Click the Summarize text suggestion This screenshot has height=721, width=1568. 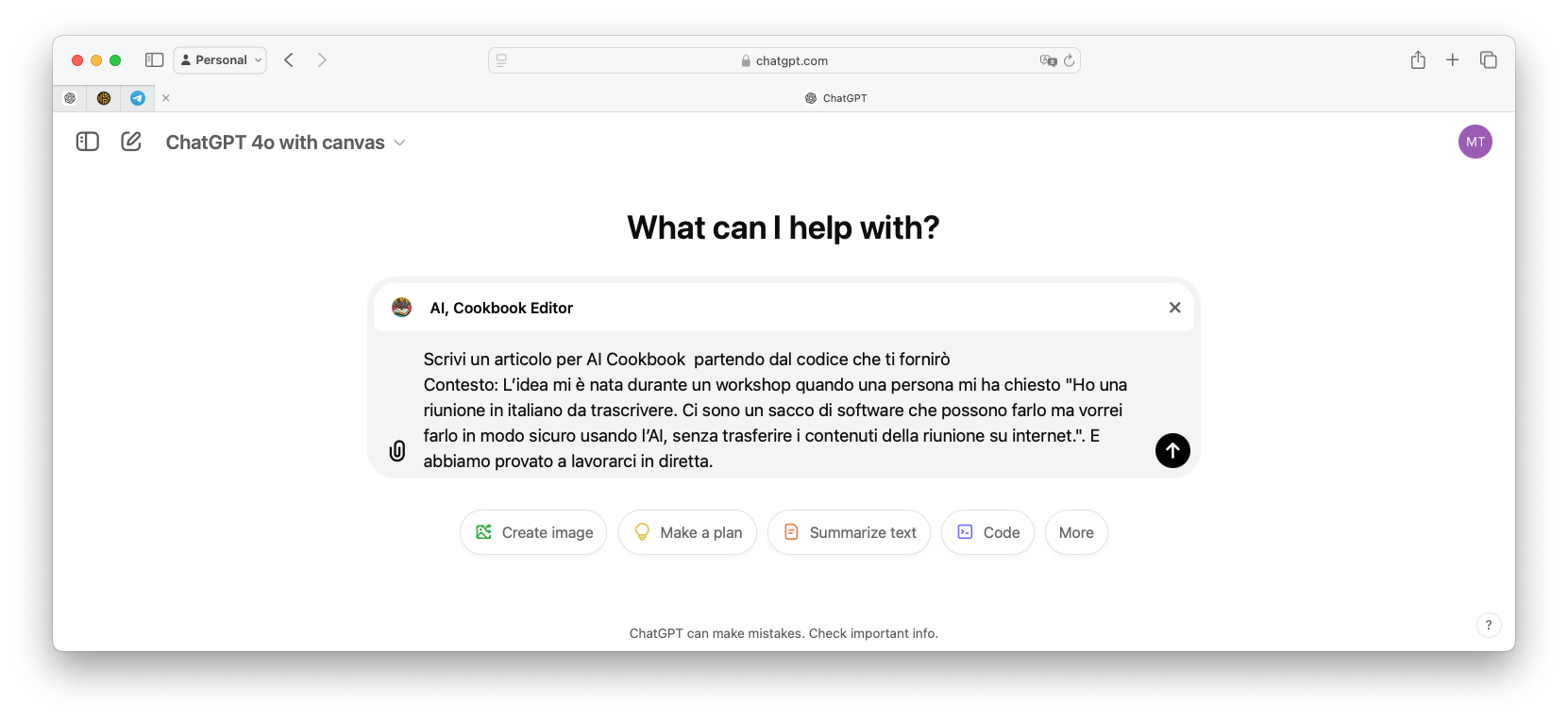849,532
